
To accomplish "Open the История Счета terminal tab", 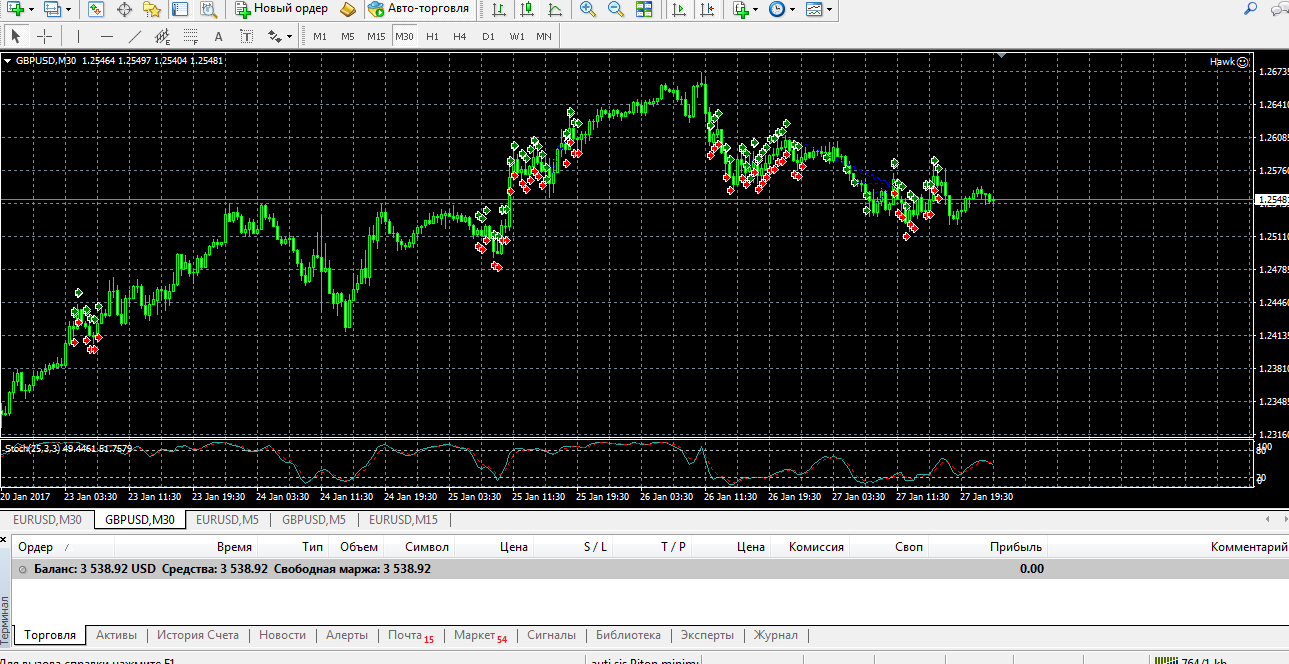I will (x=198, y=635).
